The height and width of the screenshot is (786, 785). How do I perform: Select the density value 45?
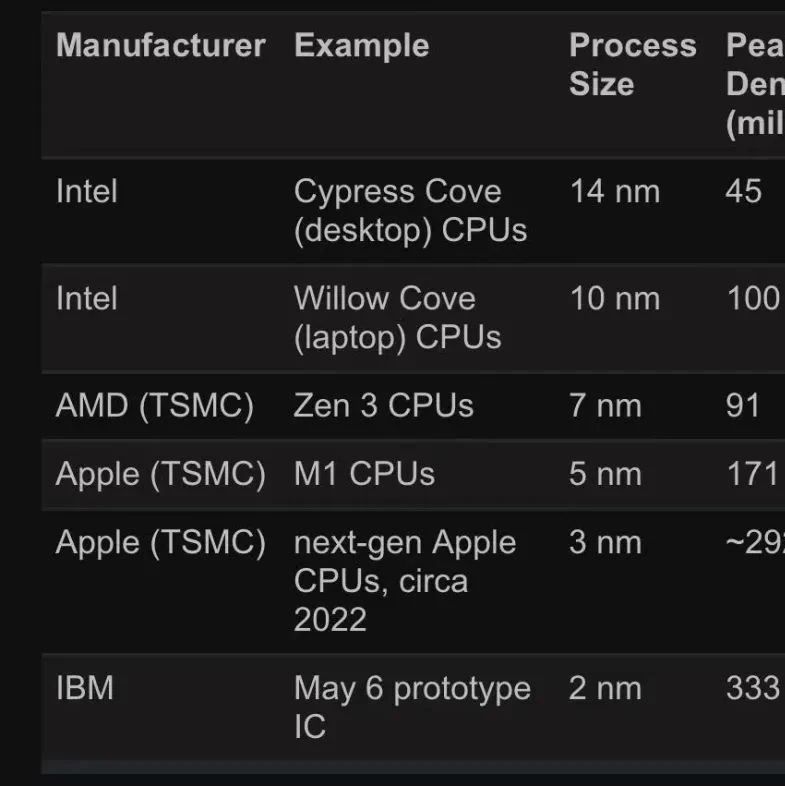click(x=743, y=191)
